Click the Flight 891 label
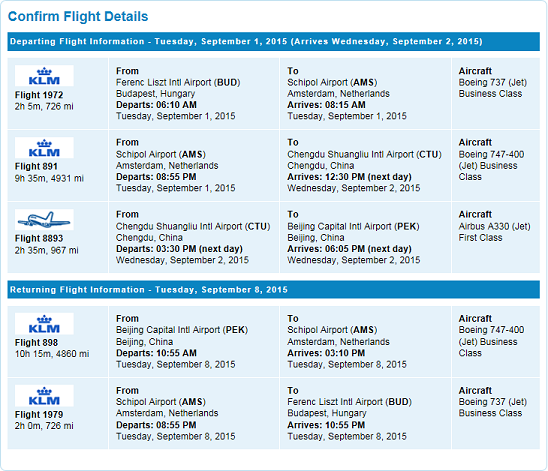 click(x=36, y=166)
